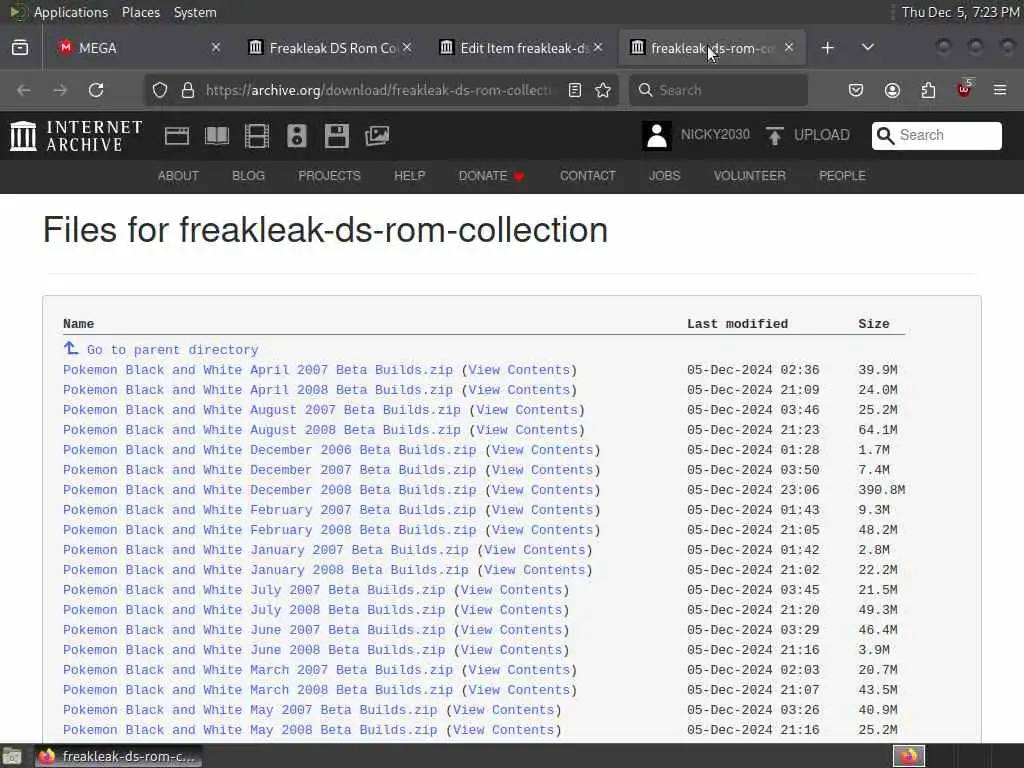Download May 2008 Beta Builds.zip

[250, 729]
